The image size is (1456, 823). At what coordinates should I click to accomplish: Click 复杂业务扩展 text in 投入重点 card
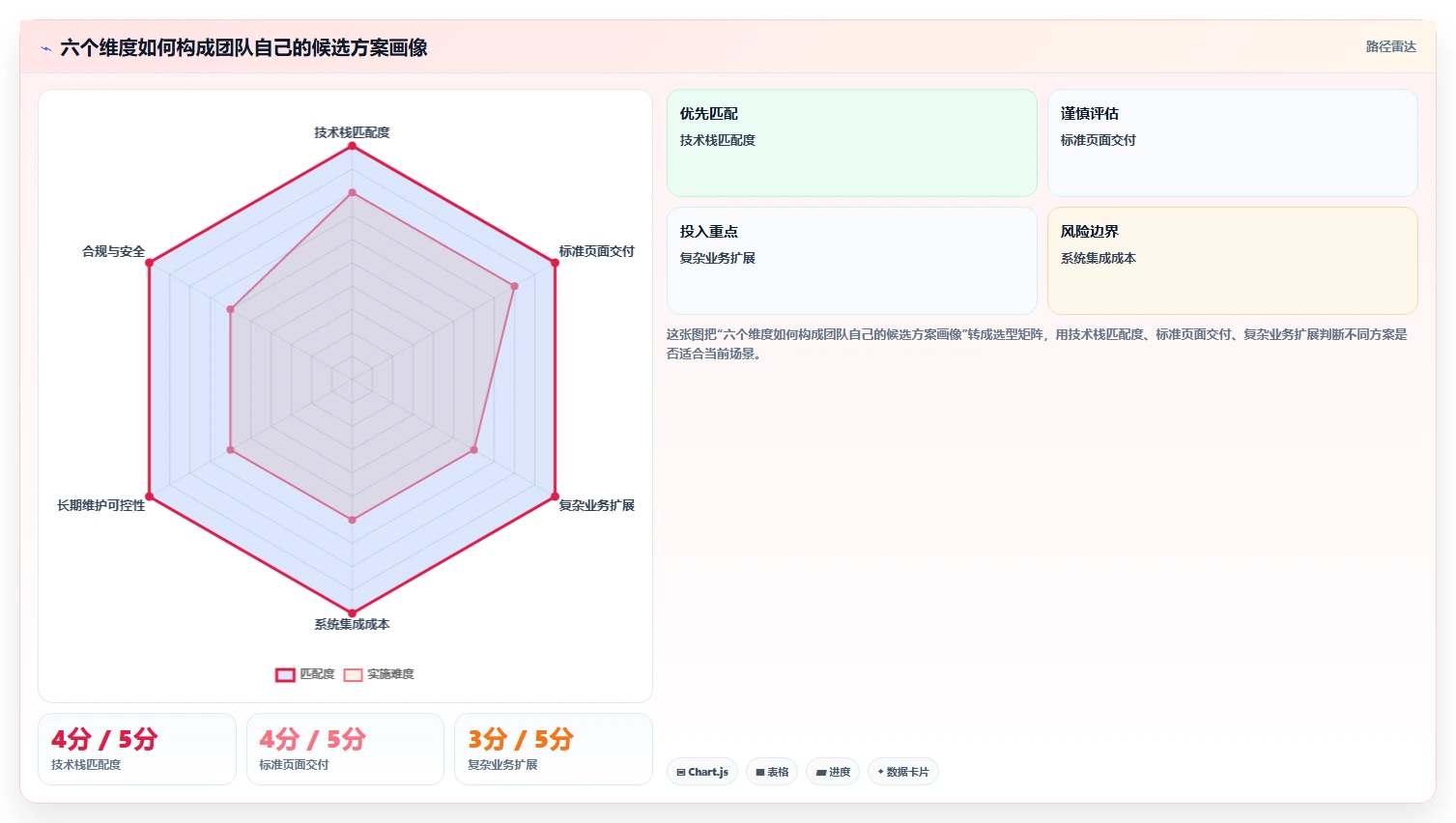718,258
